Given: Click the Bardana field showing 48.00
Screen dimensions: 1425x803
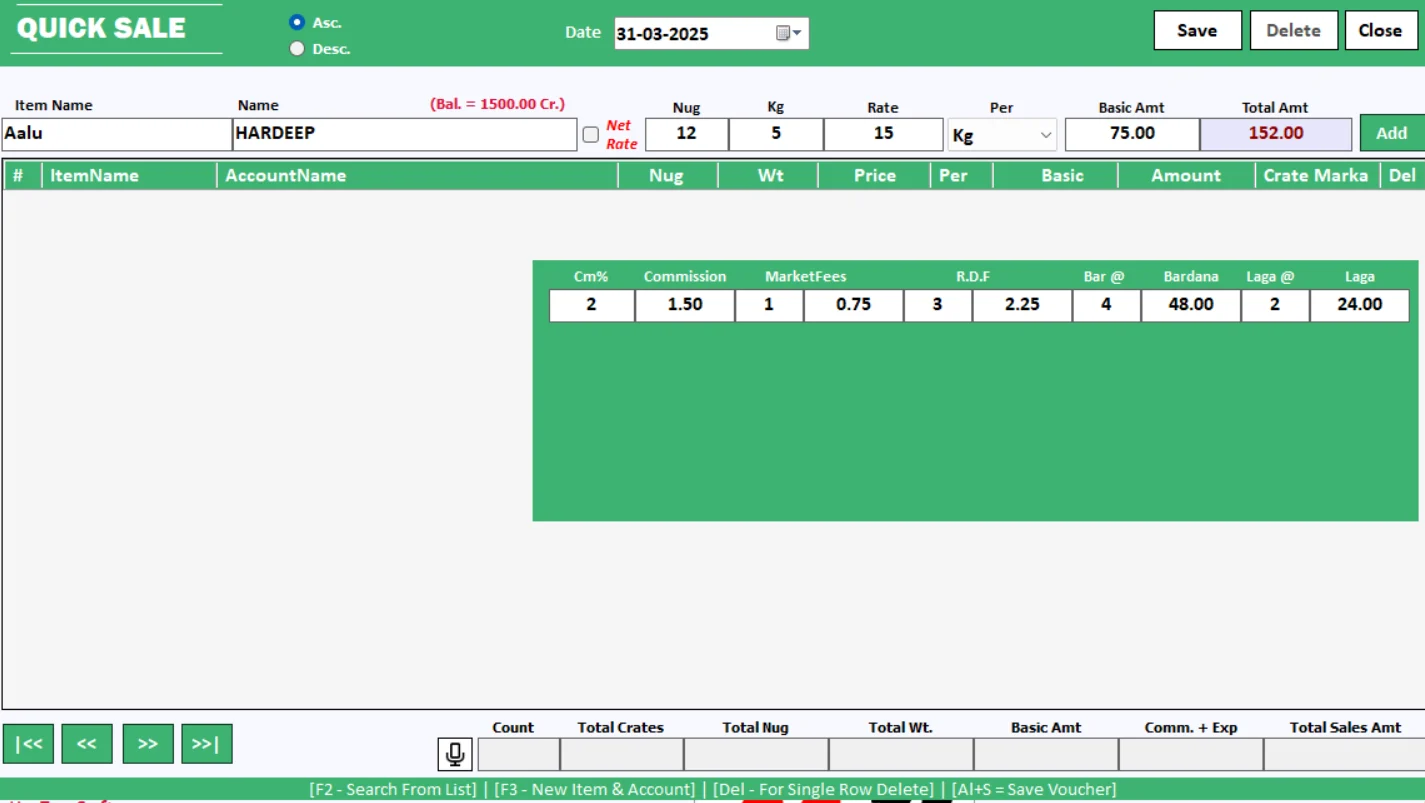Looking at the screenshot, I should pos(1191,305).
